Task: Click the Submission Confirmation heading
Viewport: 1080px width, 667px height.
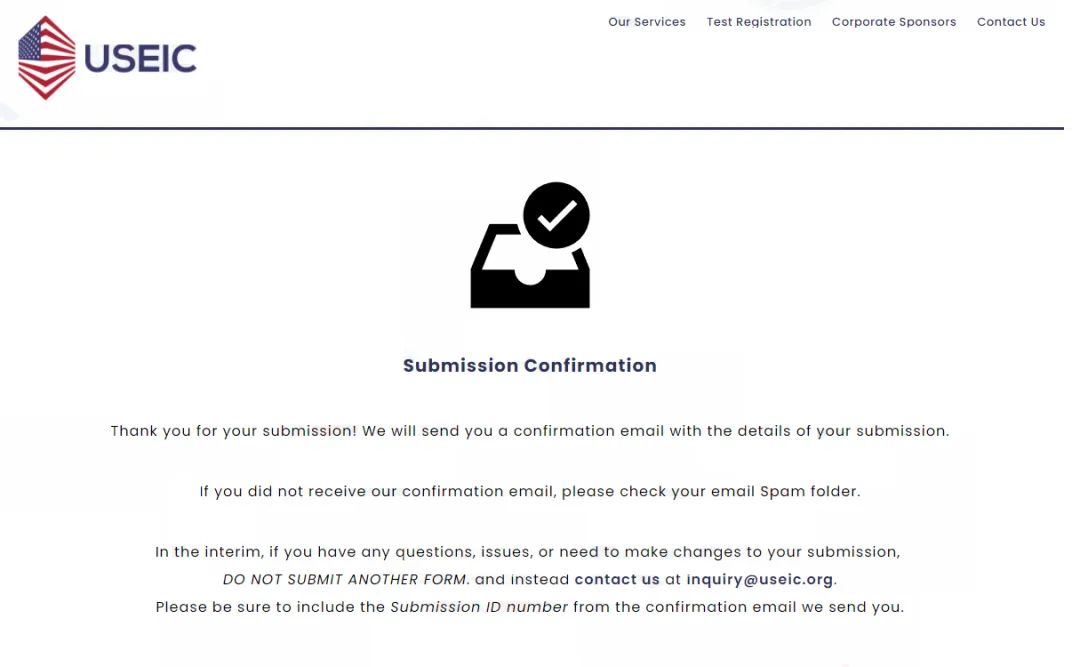Action: tap(530, 365)
